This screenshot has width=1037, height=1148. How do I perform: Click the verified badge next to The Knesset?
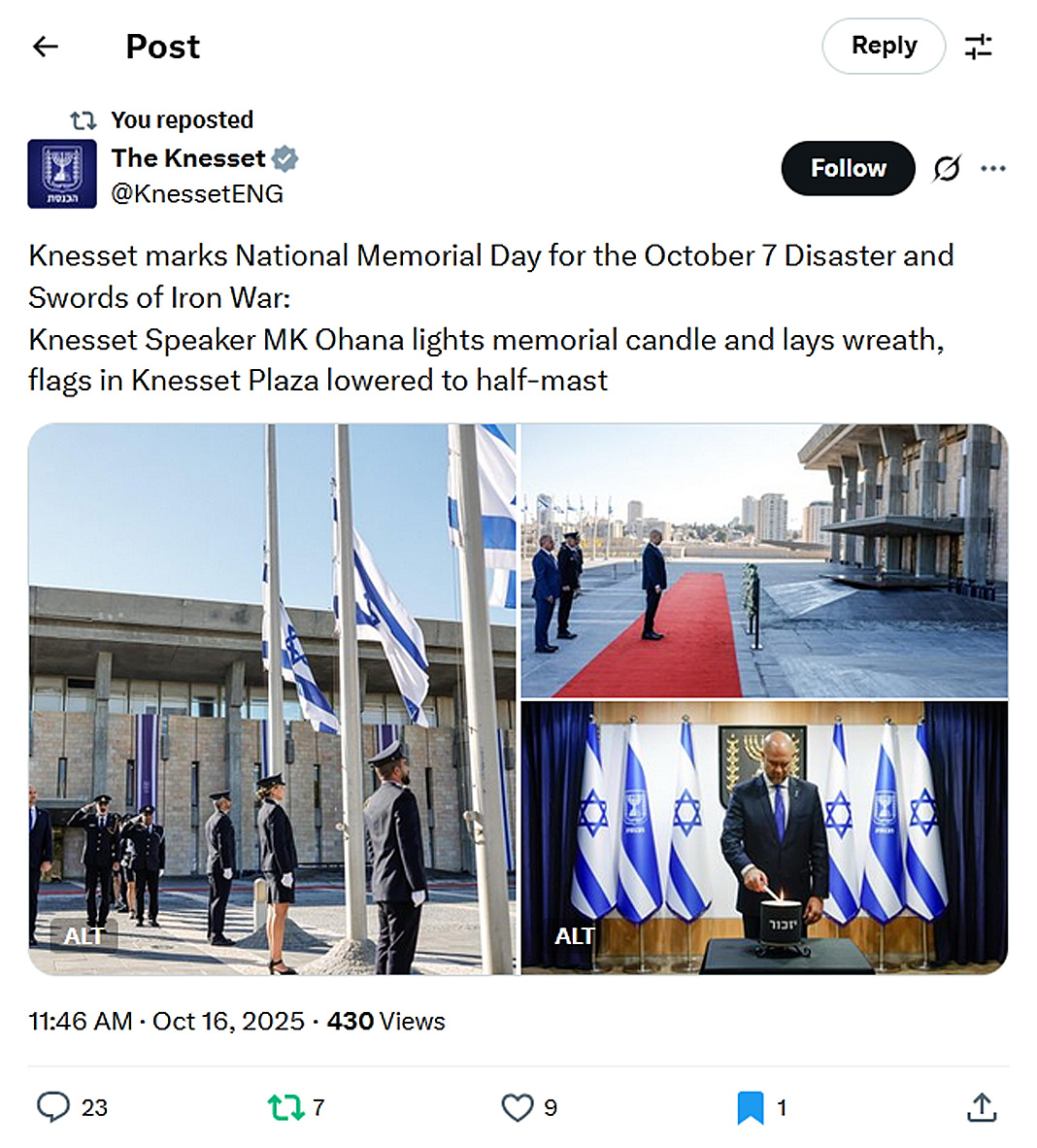(x=285, y=158)
